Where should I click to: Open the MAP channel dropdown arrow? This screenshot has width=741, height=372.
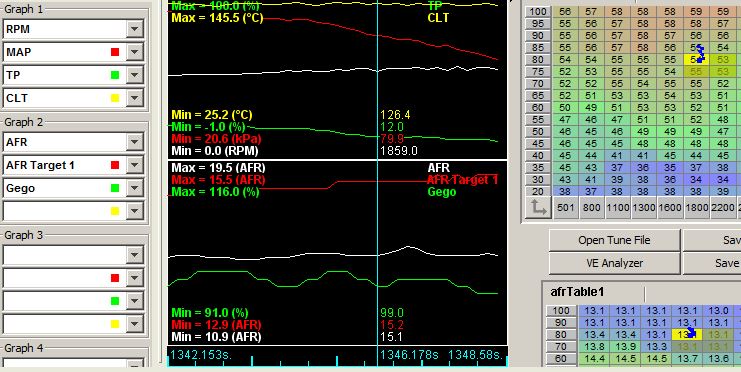[135, 52]
